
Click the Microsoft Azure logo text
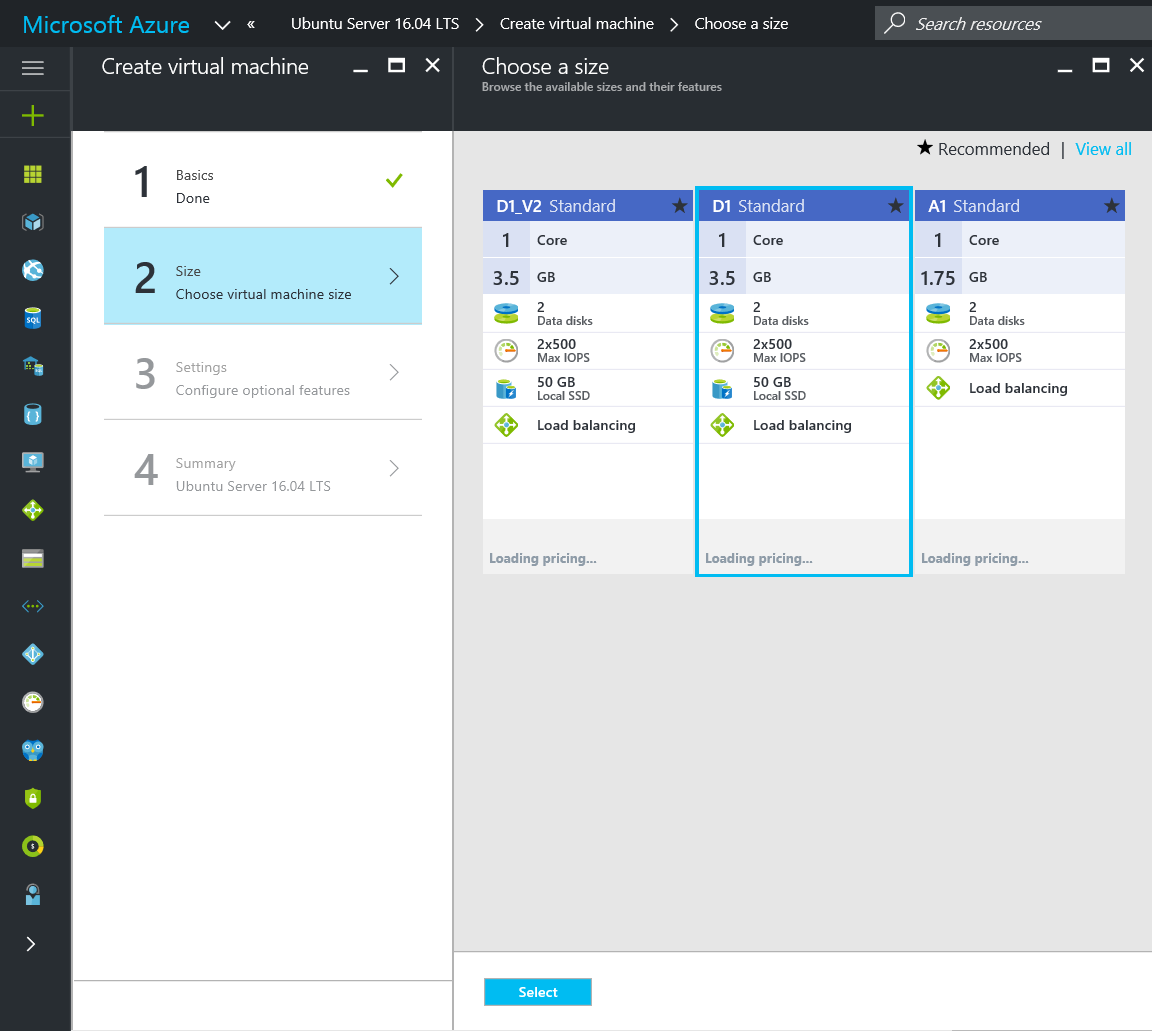[106, 24]
